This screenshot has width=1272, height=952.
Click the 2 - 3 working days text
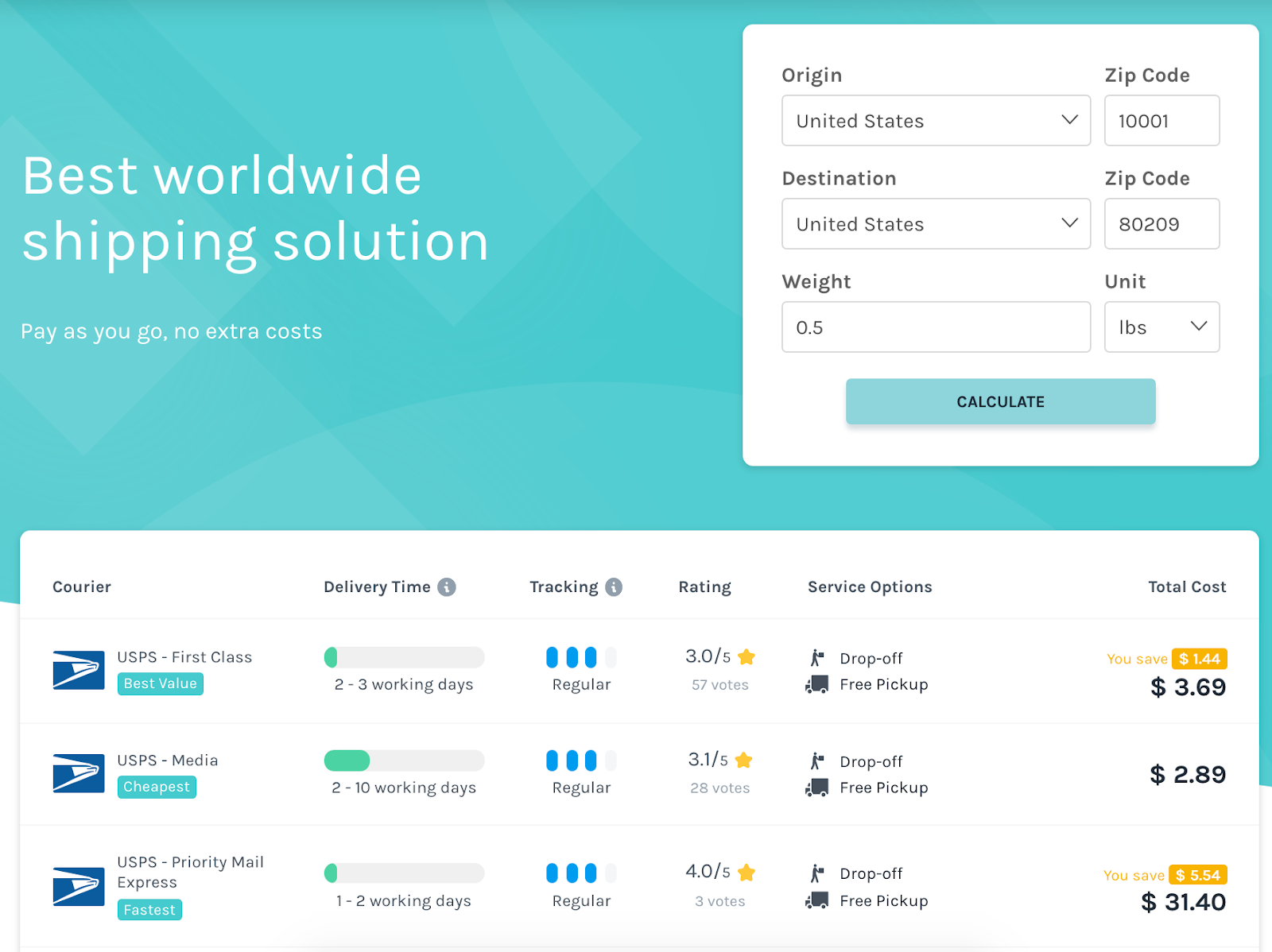point(404,685)
